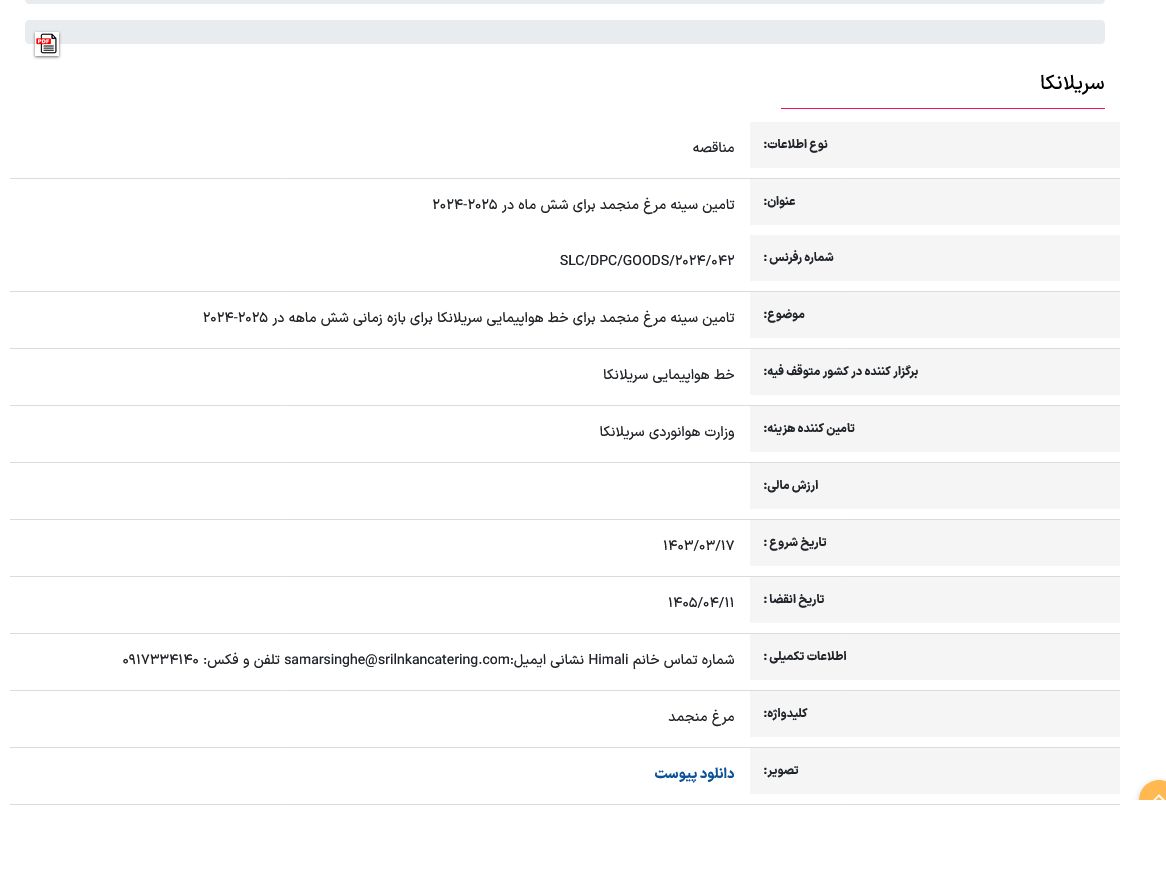This screenshot has width=1166, height=871.
Task: Click the PDF export icon
Action: [47, 44]
